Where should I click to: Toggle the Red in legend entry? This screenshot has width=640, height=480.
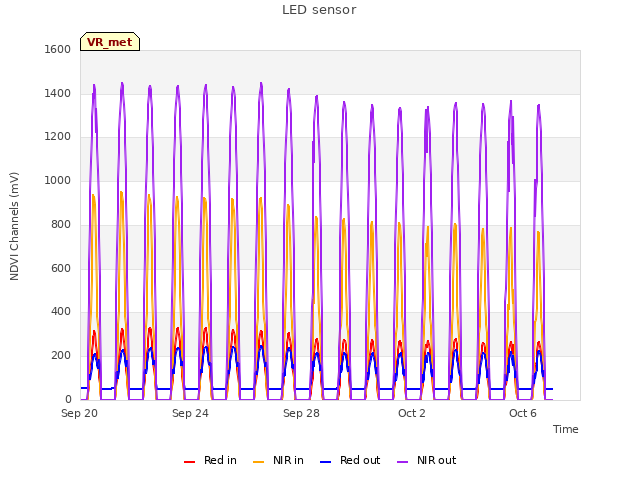pos(211,460)
